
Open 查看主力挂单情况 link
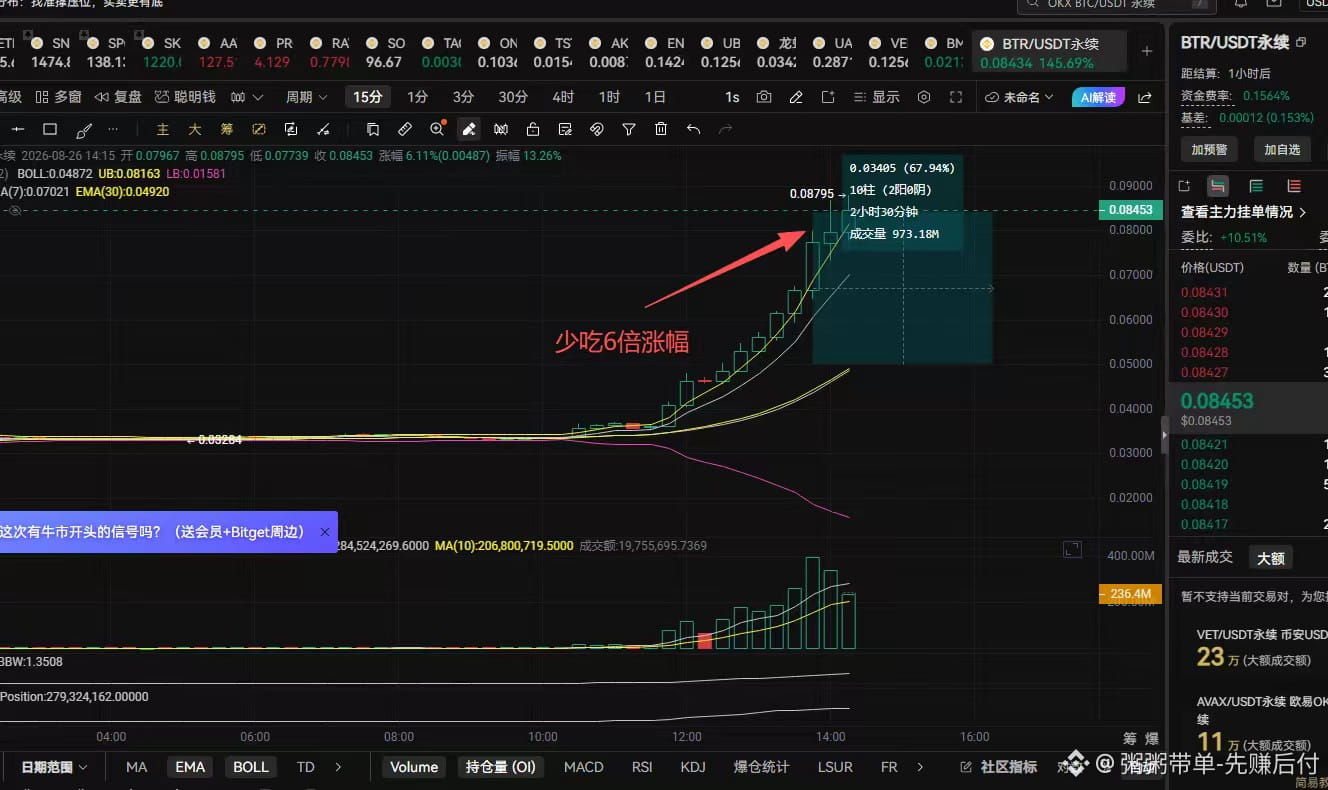[1244, 212]
